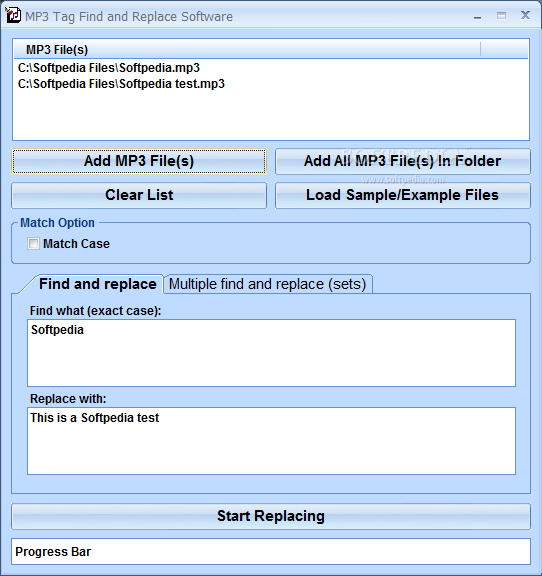The width and height of the screenshot is (542, 576).
Task: Close the MP3 Tag window
Action: 525,15
